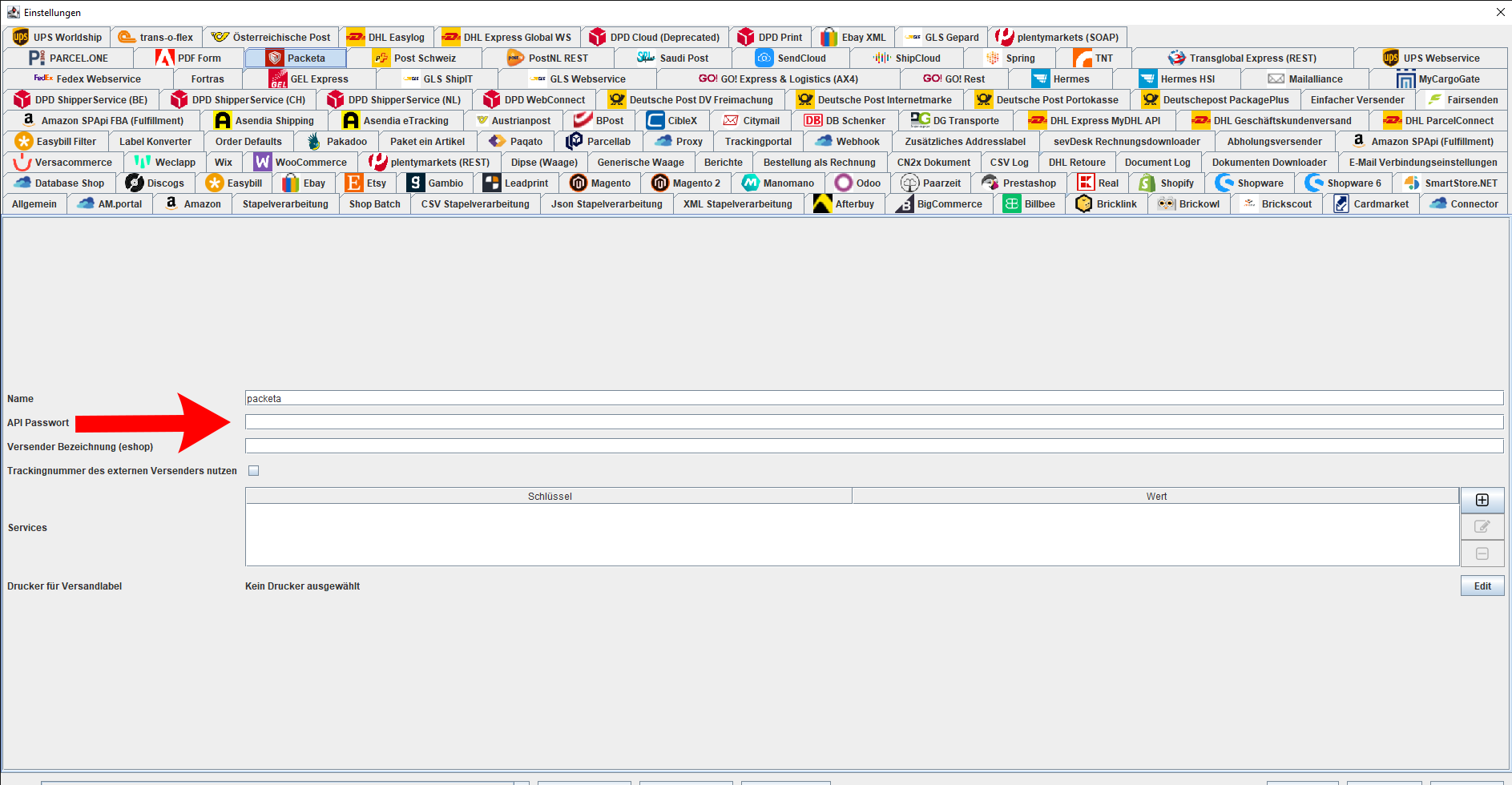Select the Packeta tab

point(296,58)
